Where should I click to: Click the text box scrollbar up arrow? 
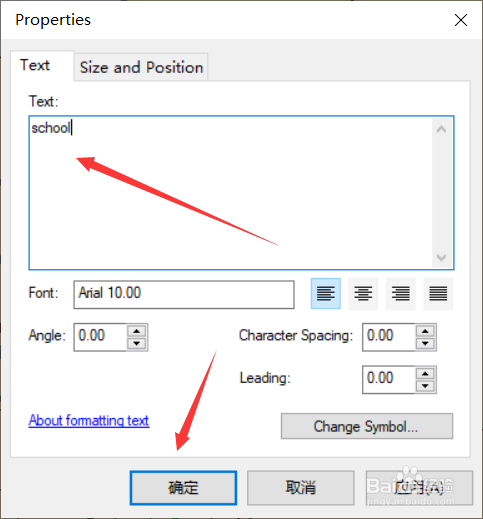[441, 129]
